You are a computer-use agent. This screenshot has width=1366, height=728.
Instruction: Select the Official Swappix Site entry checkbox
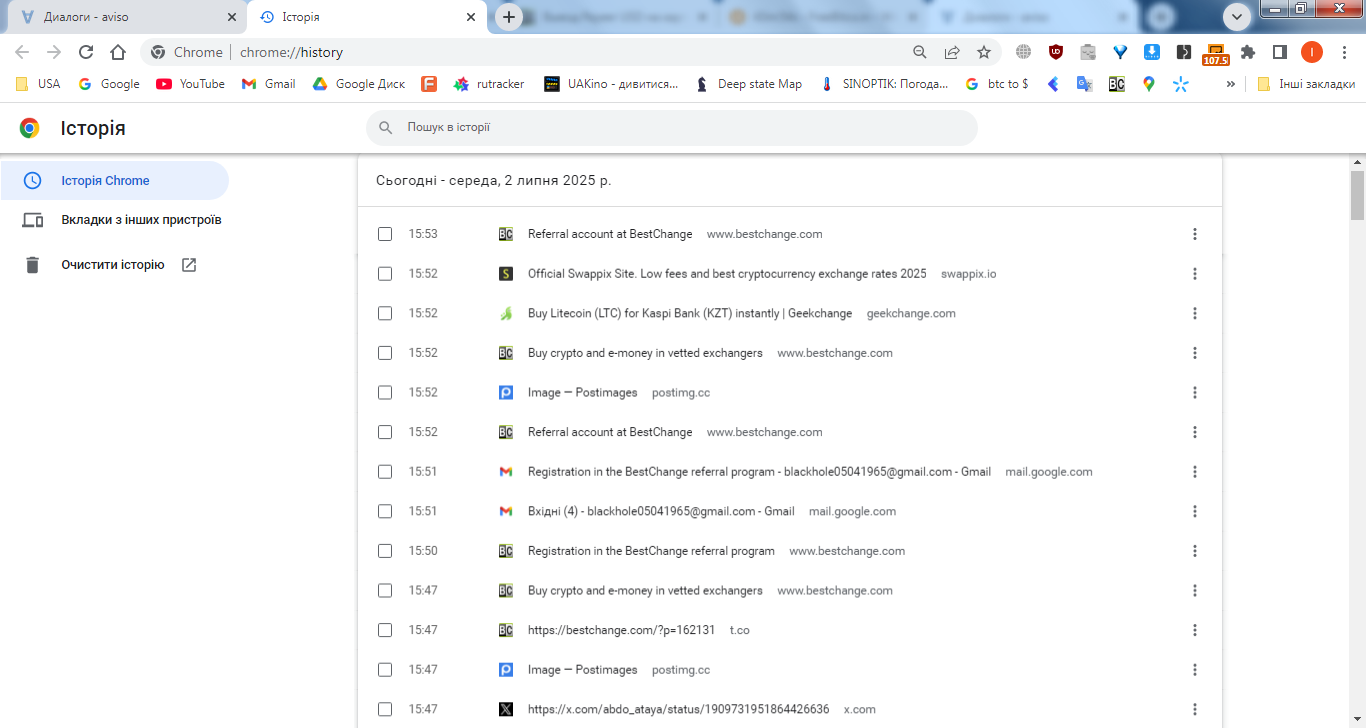click(385, 273)
